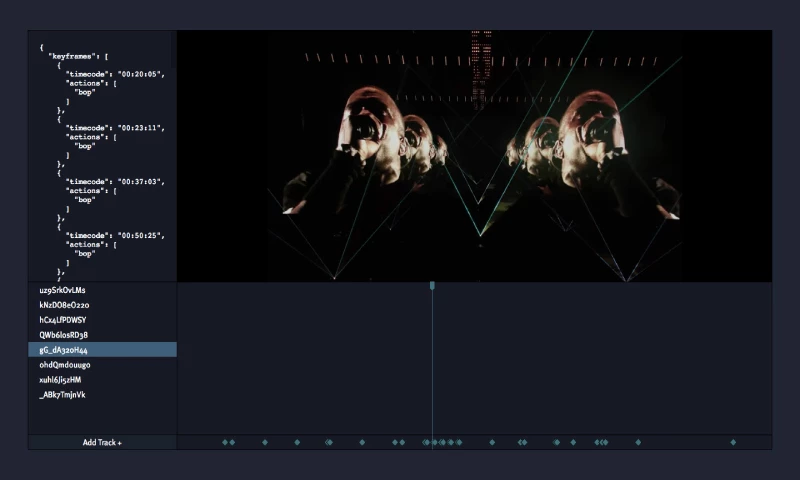Choose track hCx4LfPDWSY
This screenshot has height=480, width=800.
[63, 320]
